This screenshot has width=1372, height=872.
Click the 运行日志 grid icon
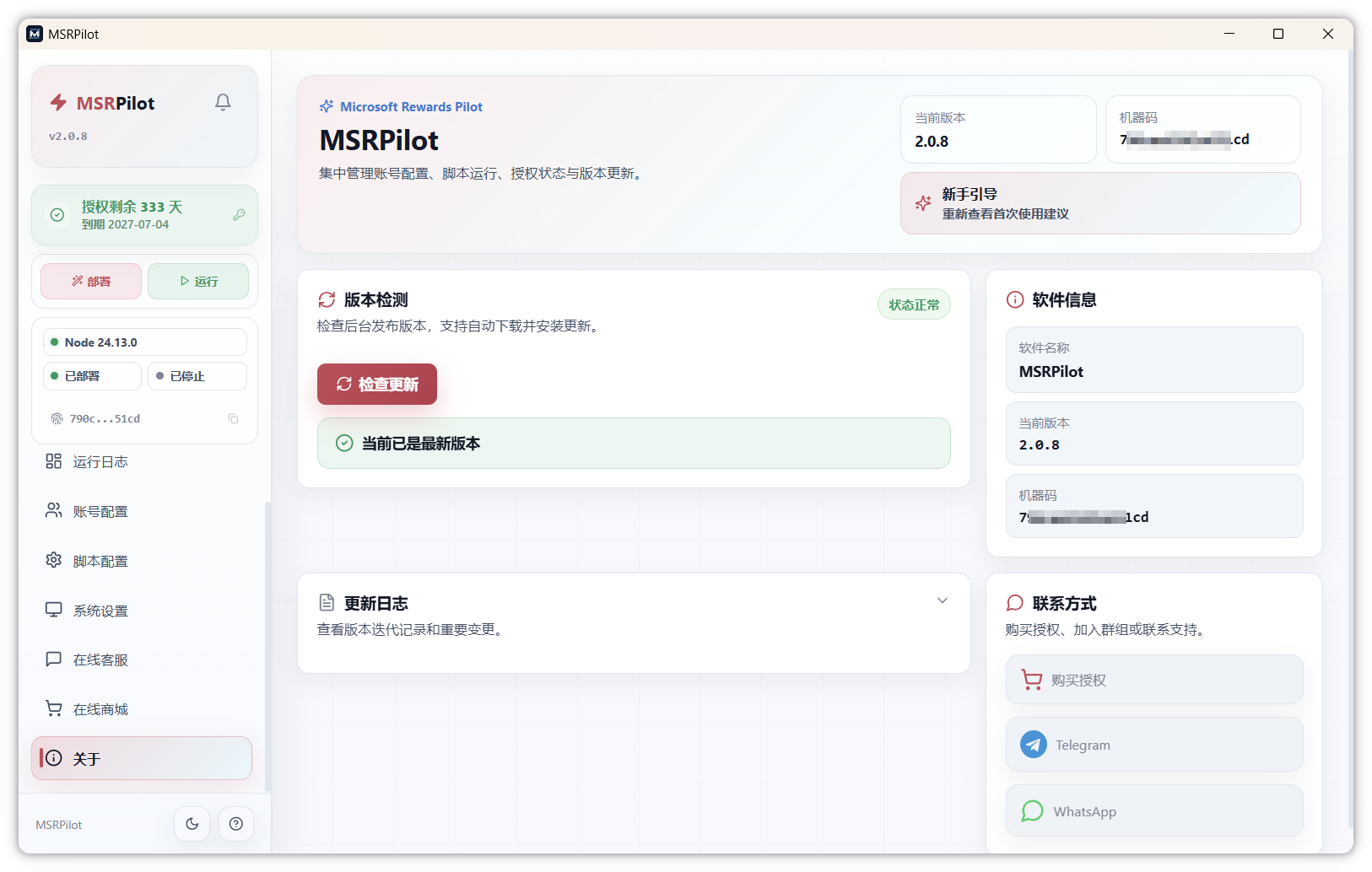[x=54, y=461]
